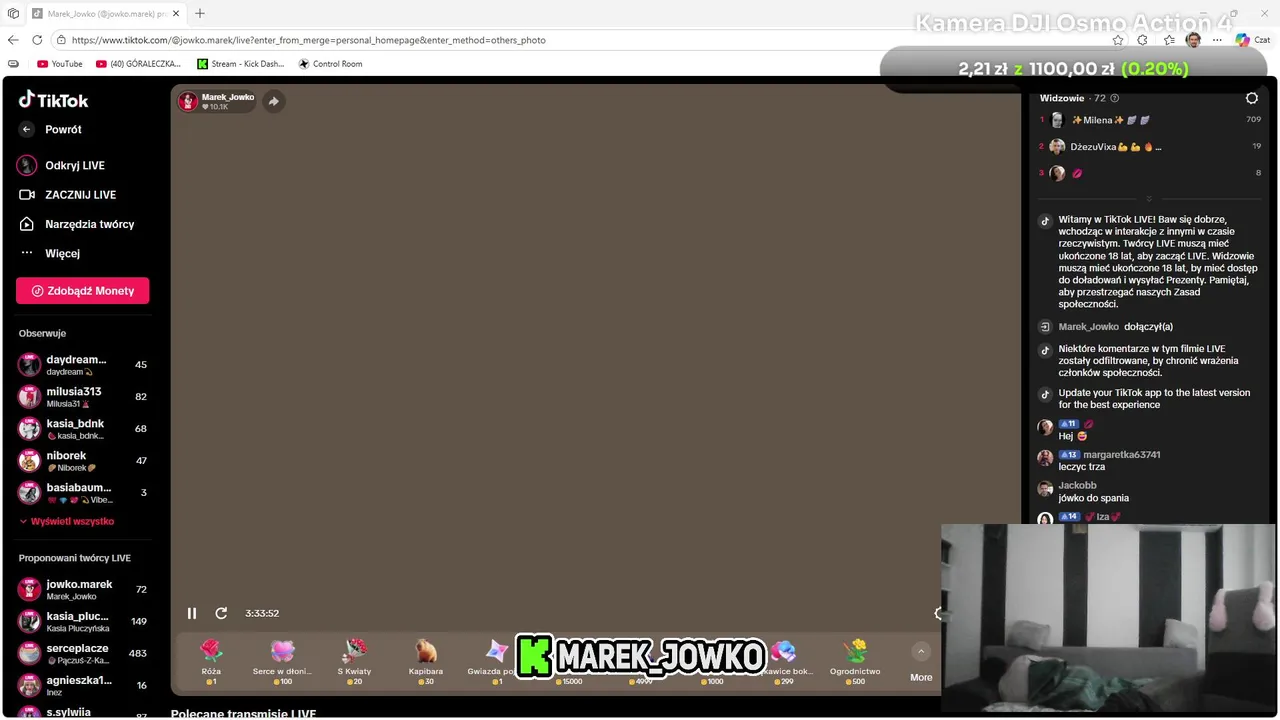The height and width of the screenshot is (720, 1280).
Task: Share the live stream arrow icon
Action: pyautogui.click(x=273, y=101)
